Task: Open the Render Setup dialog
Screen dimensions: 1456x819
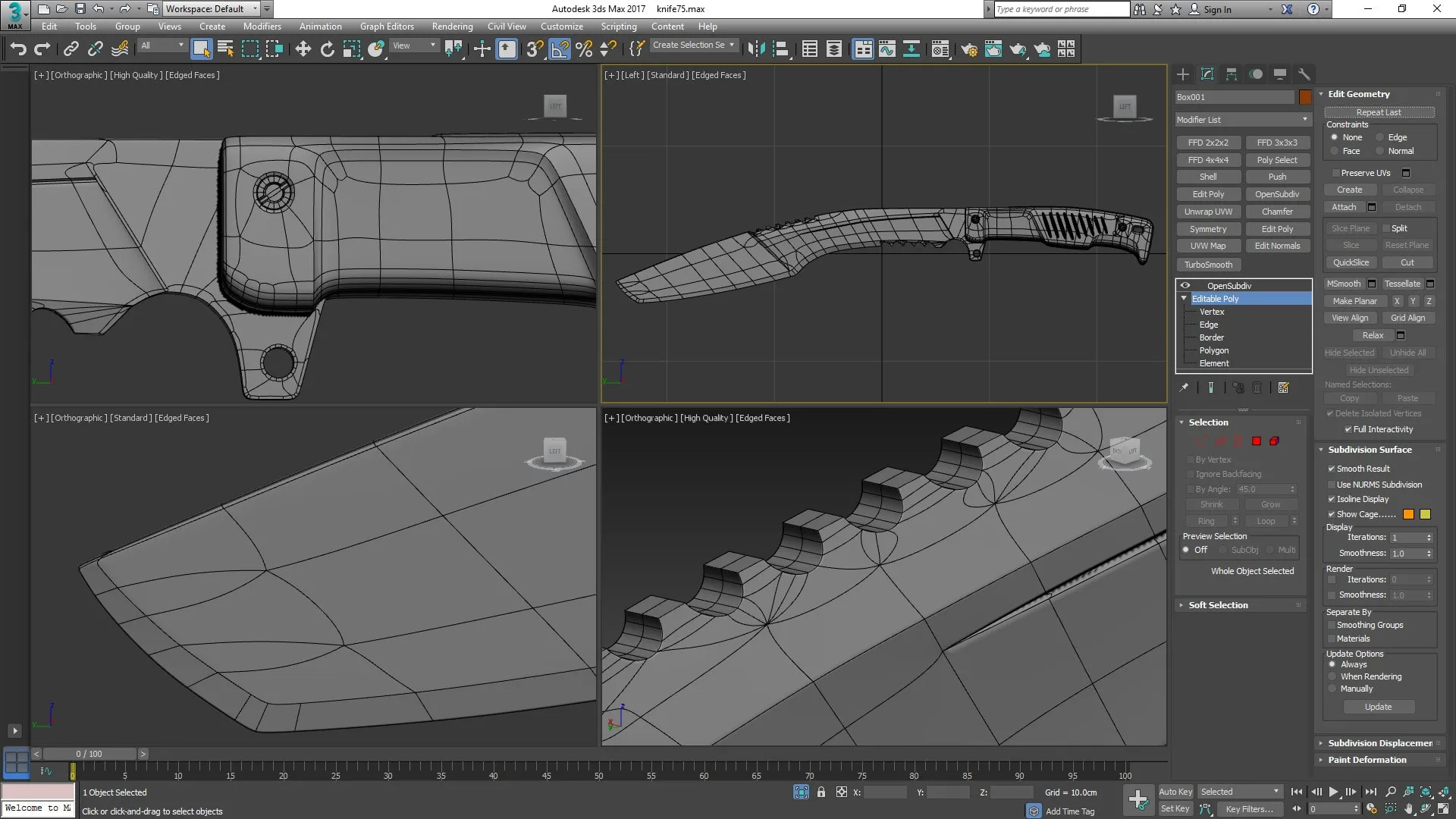Action: 969,50
